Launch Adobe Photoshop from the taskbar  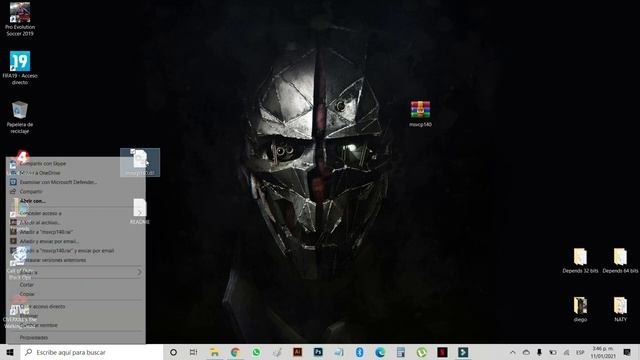[x=318, y=352]
